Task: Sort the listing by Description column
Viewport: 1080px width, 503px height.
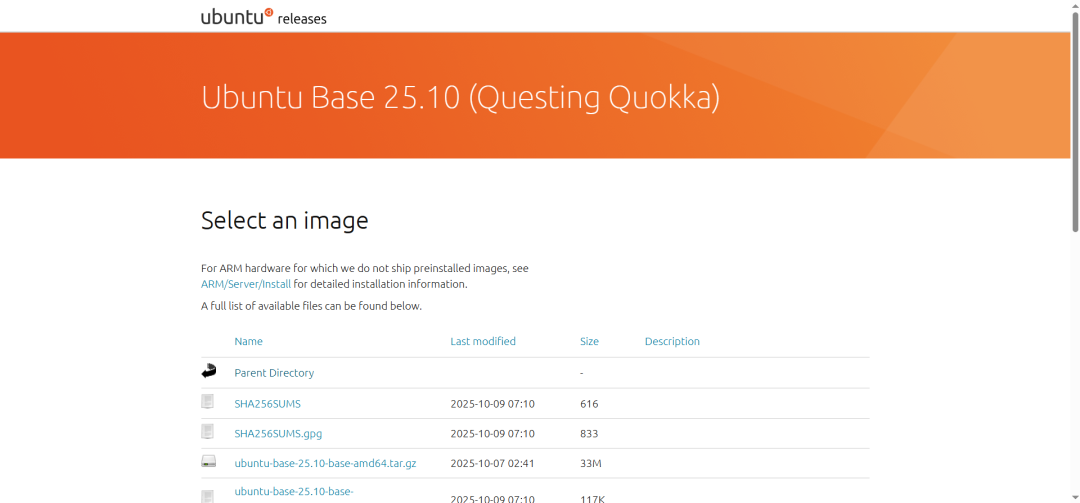Action: coord(672,341)
